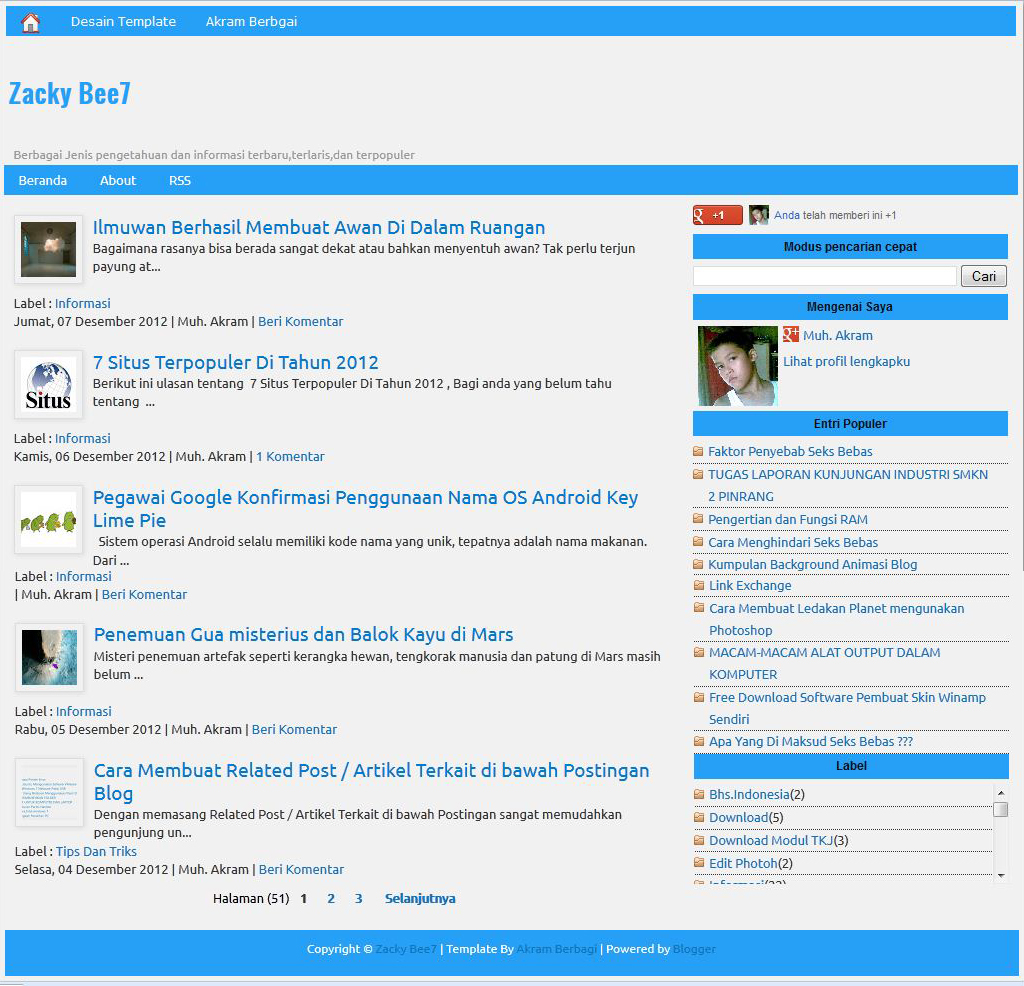Click the "1 Komentar" link
Viewport: 1024px width, 986px height.
[x=290, y=456]
